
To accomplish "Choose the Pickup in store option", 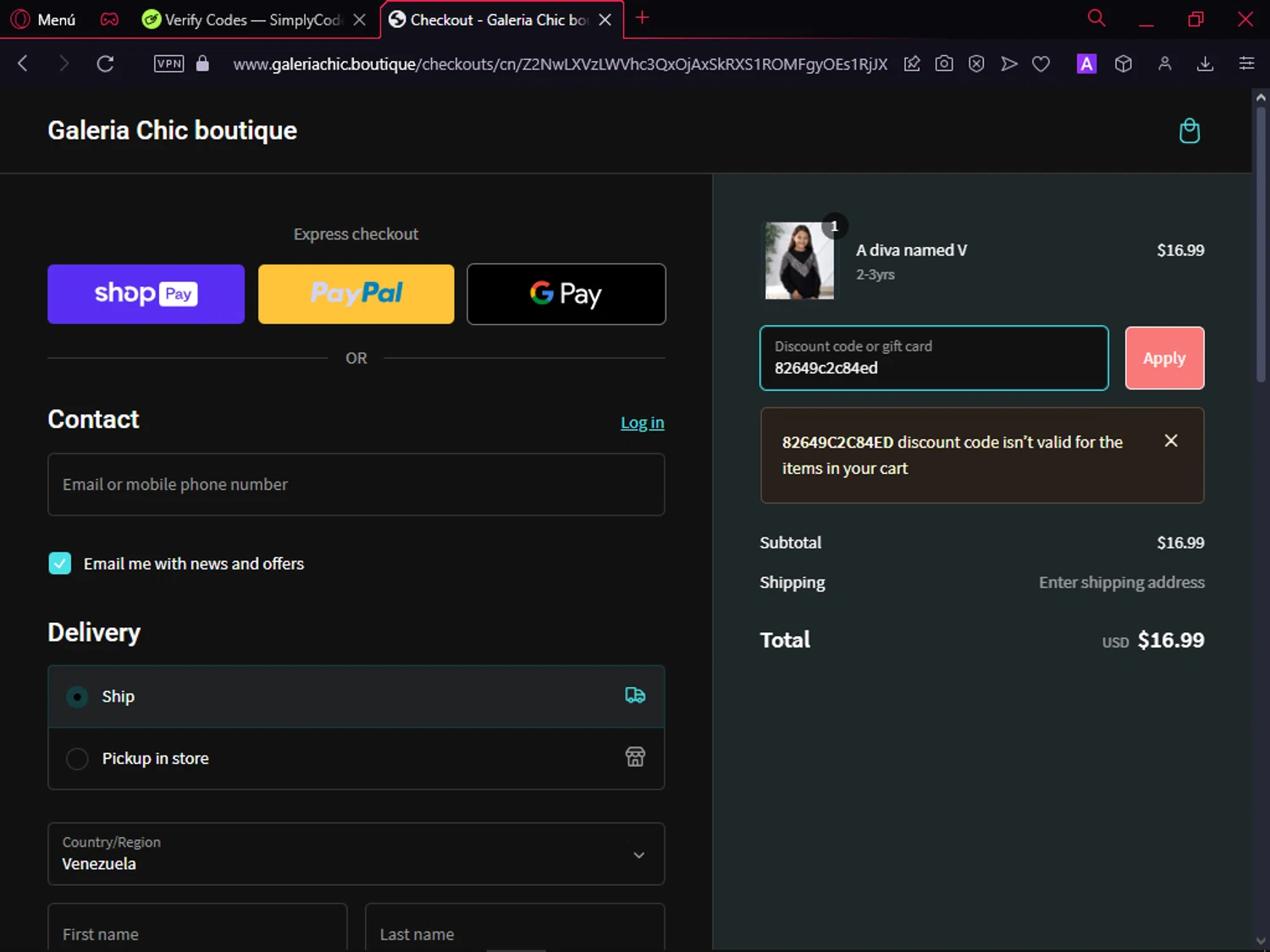I will pos(356,758).
